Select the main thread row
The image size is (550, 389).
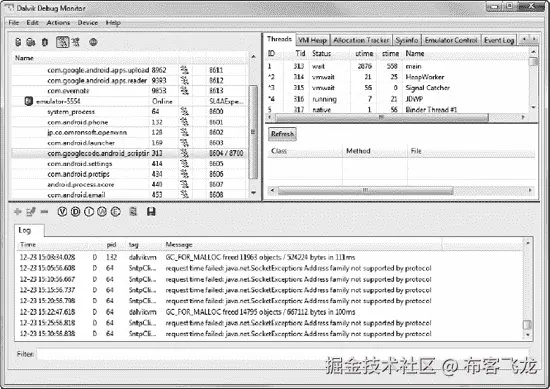(397, 66)
